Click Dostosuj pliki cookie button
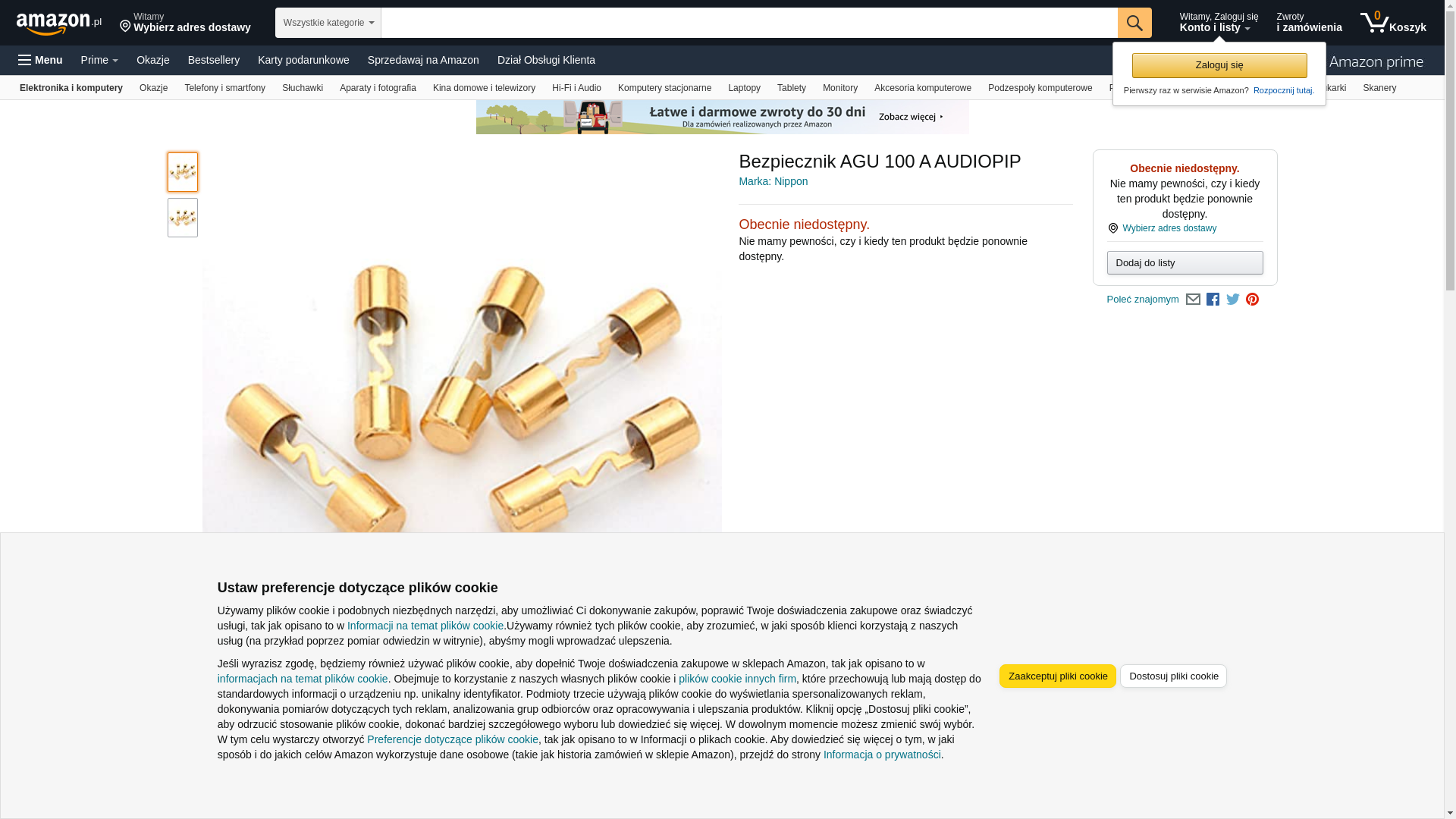The width and height of the screenshot is (1456, 819). [1174, 676]
